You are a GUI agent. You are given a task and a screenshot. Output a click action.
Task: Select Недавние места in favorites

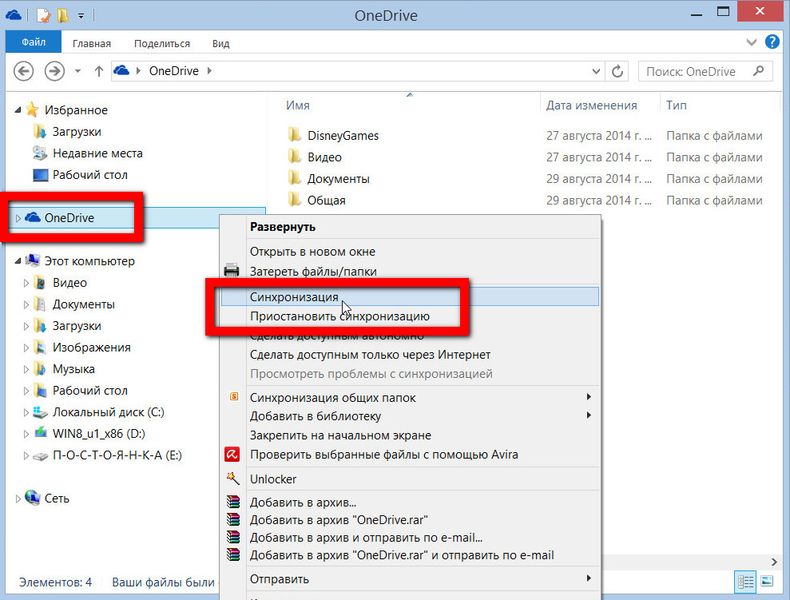point(97,153)
